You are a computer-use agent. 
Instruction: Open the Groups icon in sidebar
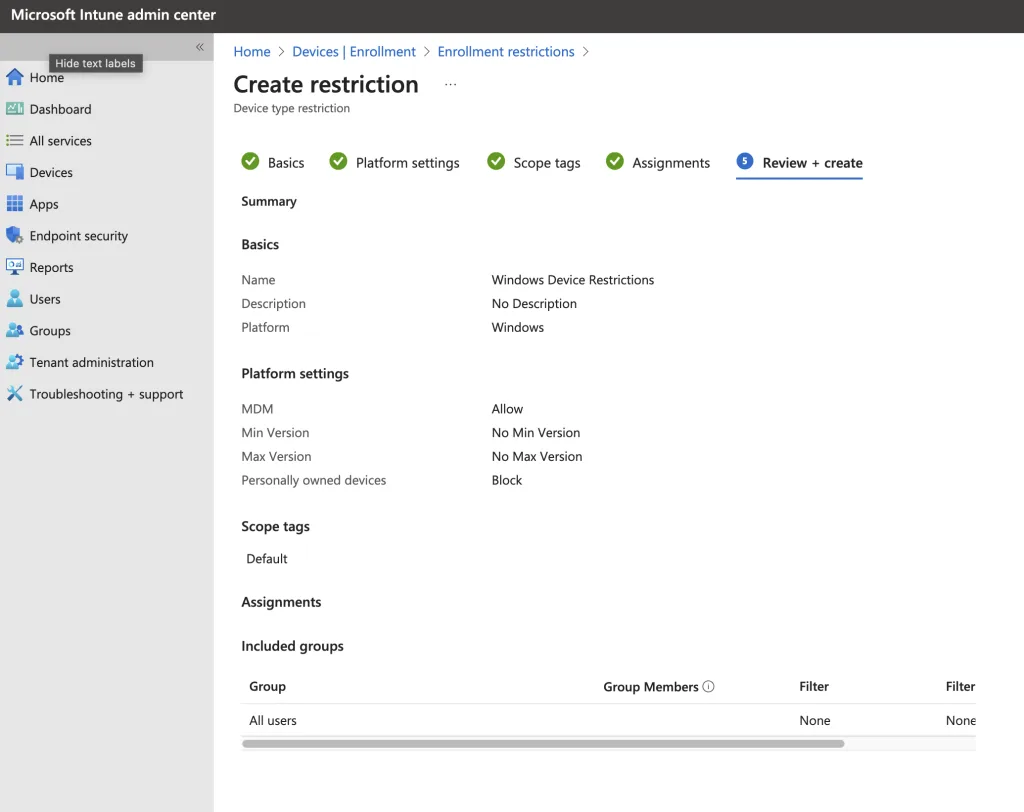[14, 330]
